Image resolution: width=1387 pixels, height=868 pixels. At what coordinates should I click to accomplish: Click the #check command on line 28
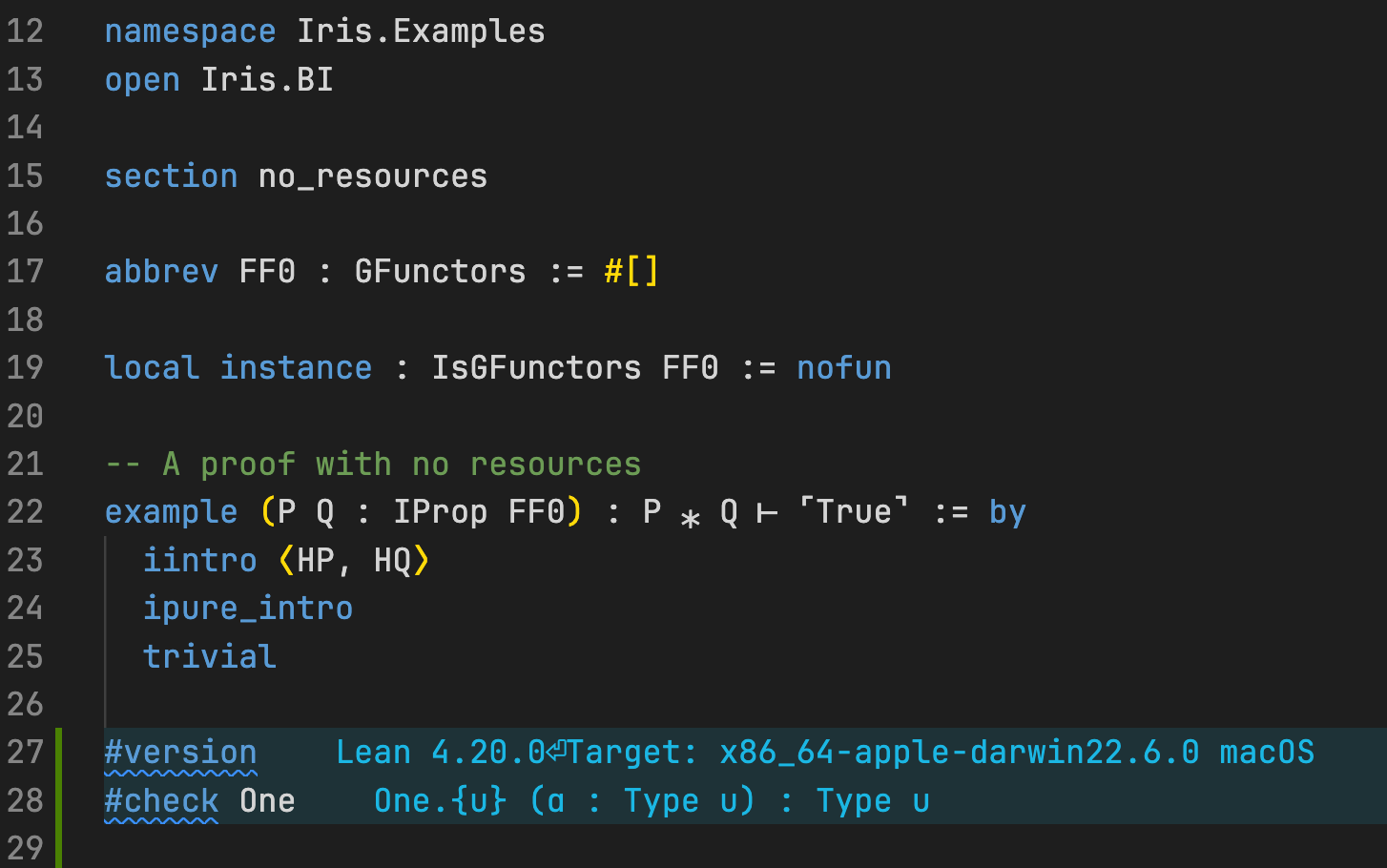coord(161,800)
